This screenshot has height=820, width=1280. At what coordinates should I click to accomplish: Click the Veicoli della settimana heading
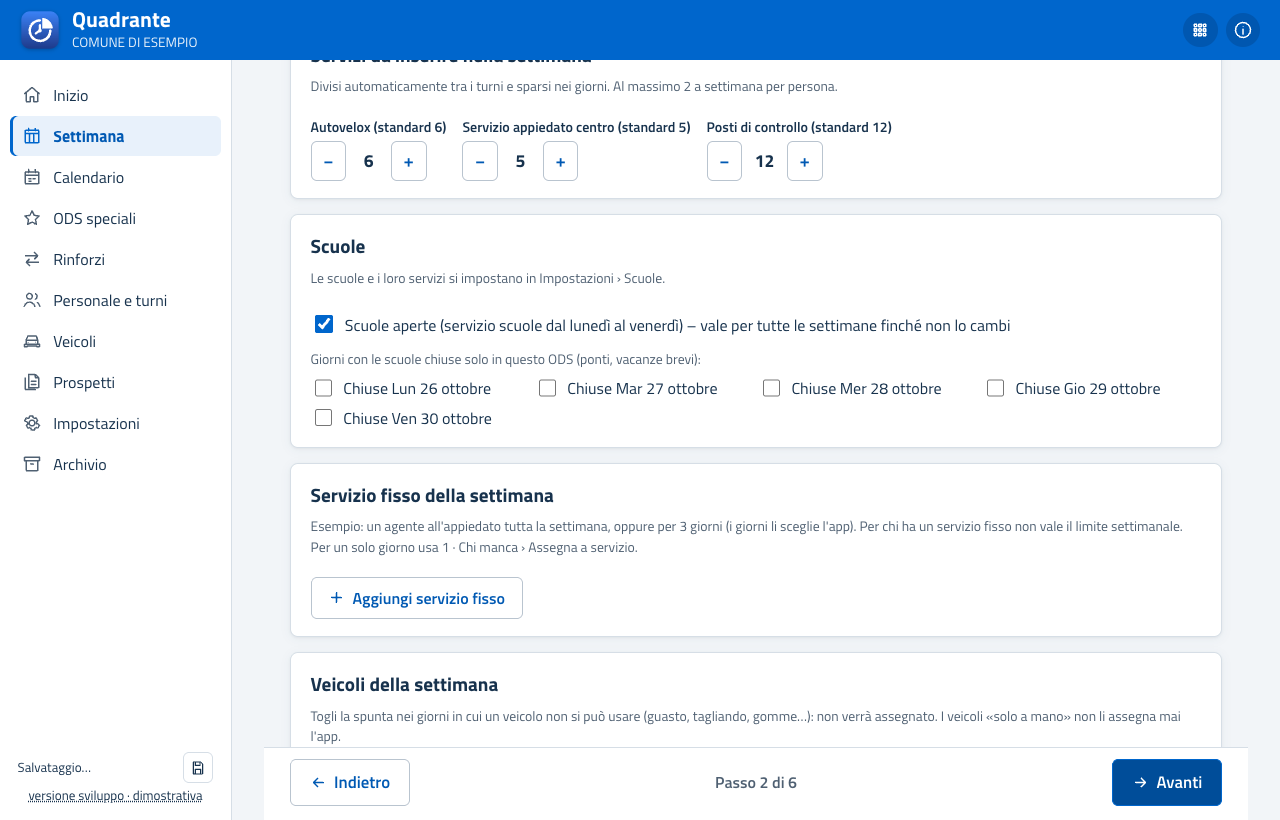click(404, 684)
